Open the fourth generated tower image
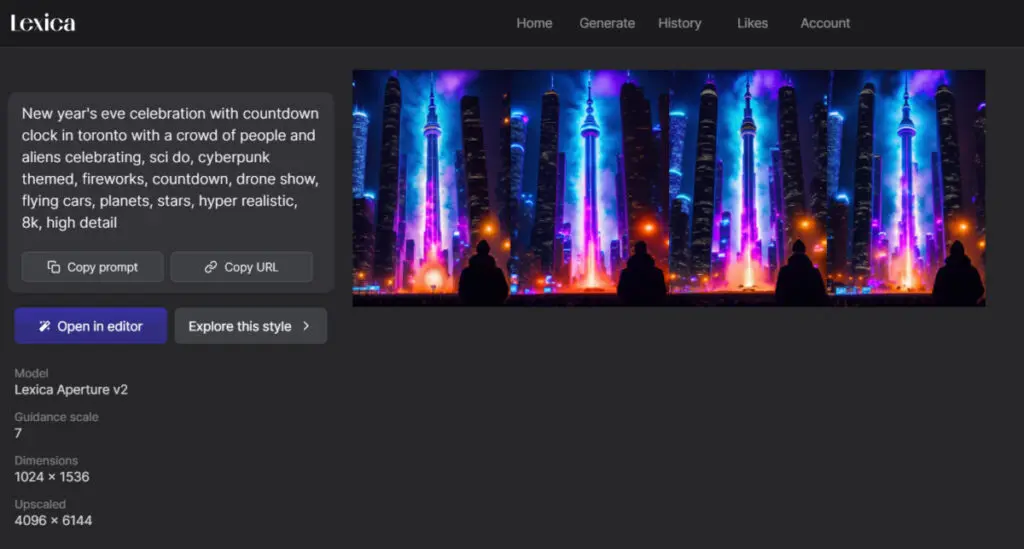Image resolution: width=1024 pixels, height=549 pixels. (x=906, y=187)
